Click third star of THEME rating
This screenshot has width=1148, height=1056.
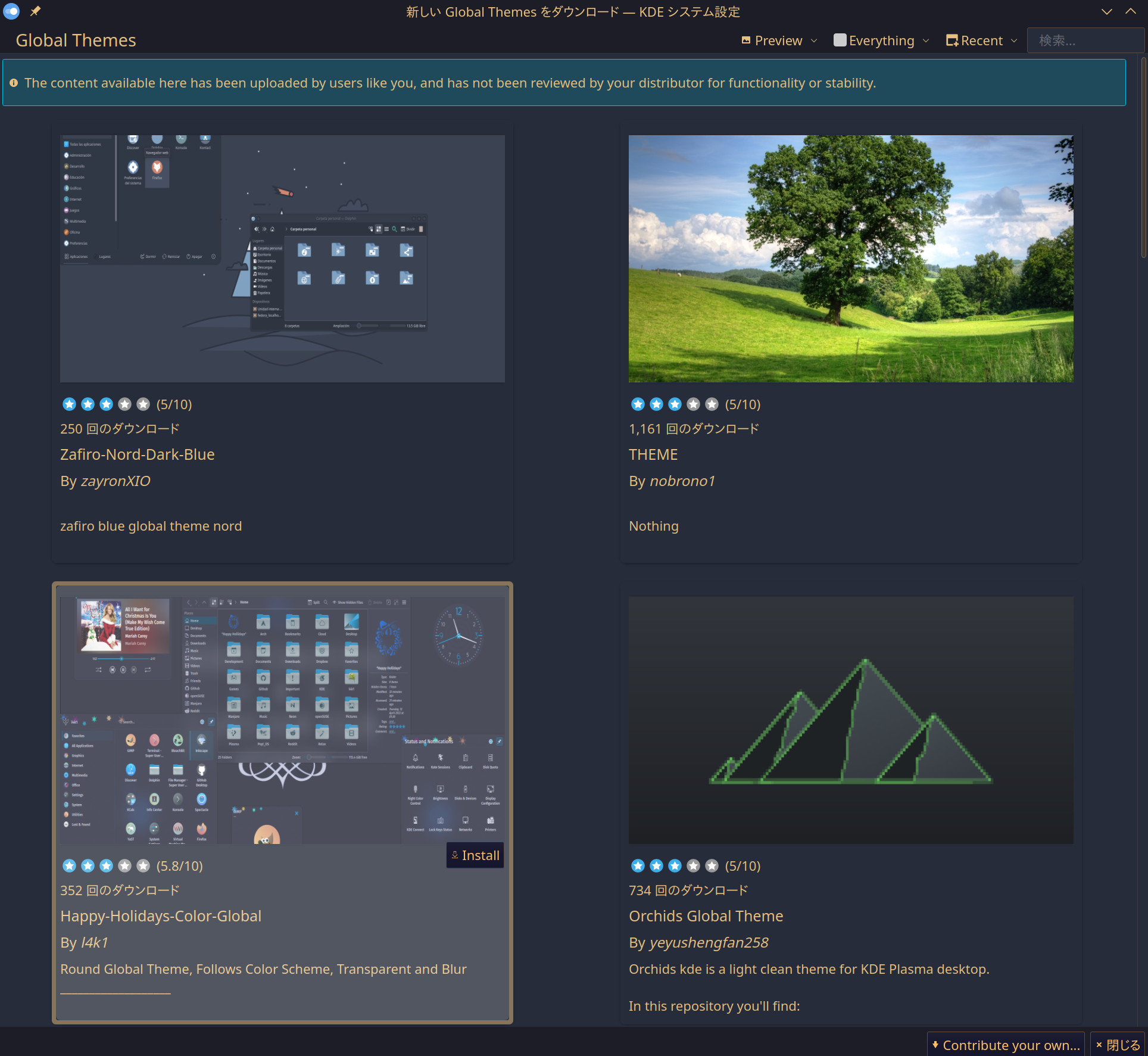click(675, 404)
